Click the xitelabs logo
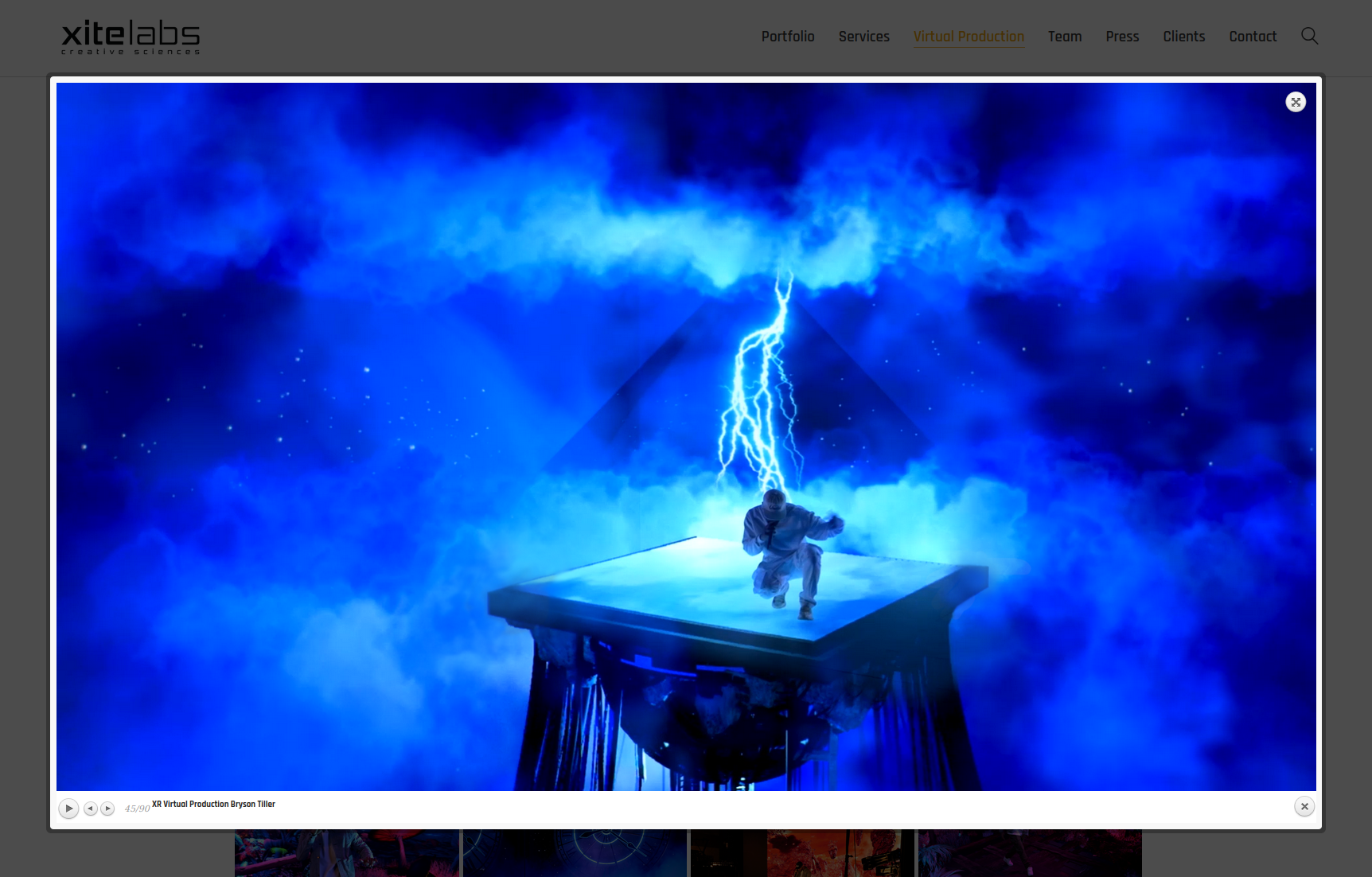Image resolution: width=1372 pixels, height=877 pixels. tap(131, 37)
